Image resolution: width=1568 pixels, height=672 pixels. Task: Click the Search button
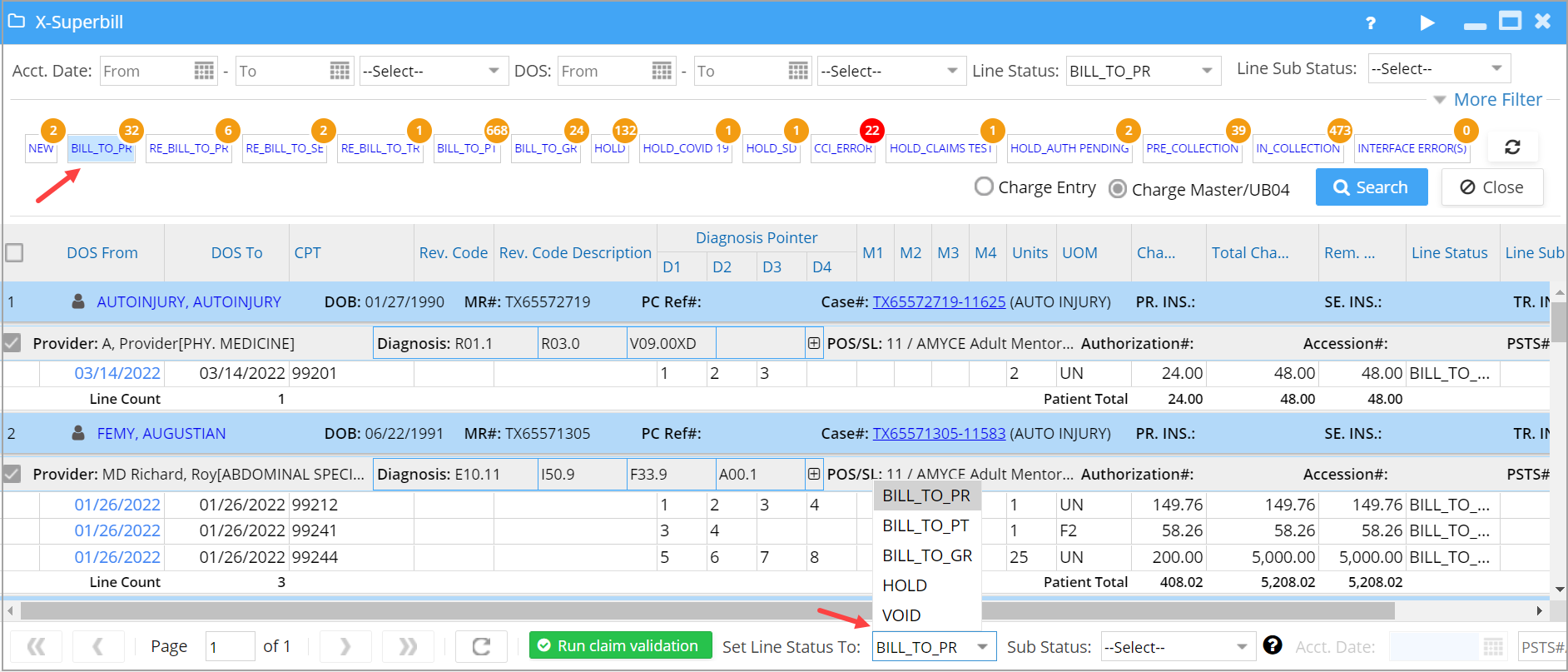[1371, 187]
